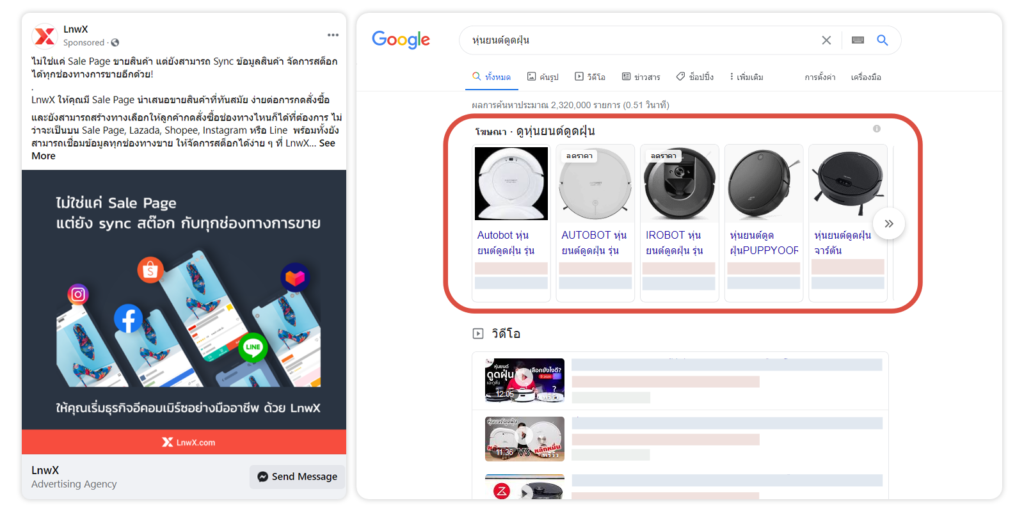Click the blue search magnifier icon
The image size is (1024, 512).
tap(883, 40)
